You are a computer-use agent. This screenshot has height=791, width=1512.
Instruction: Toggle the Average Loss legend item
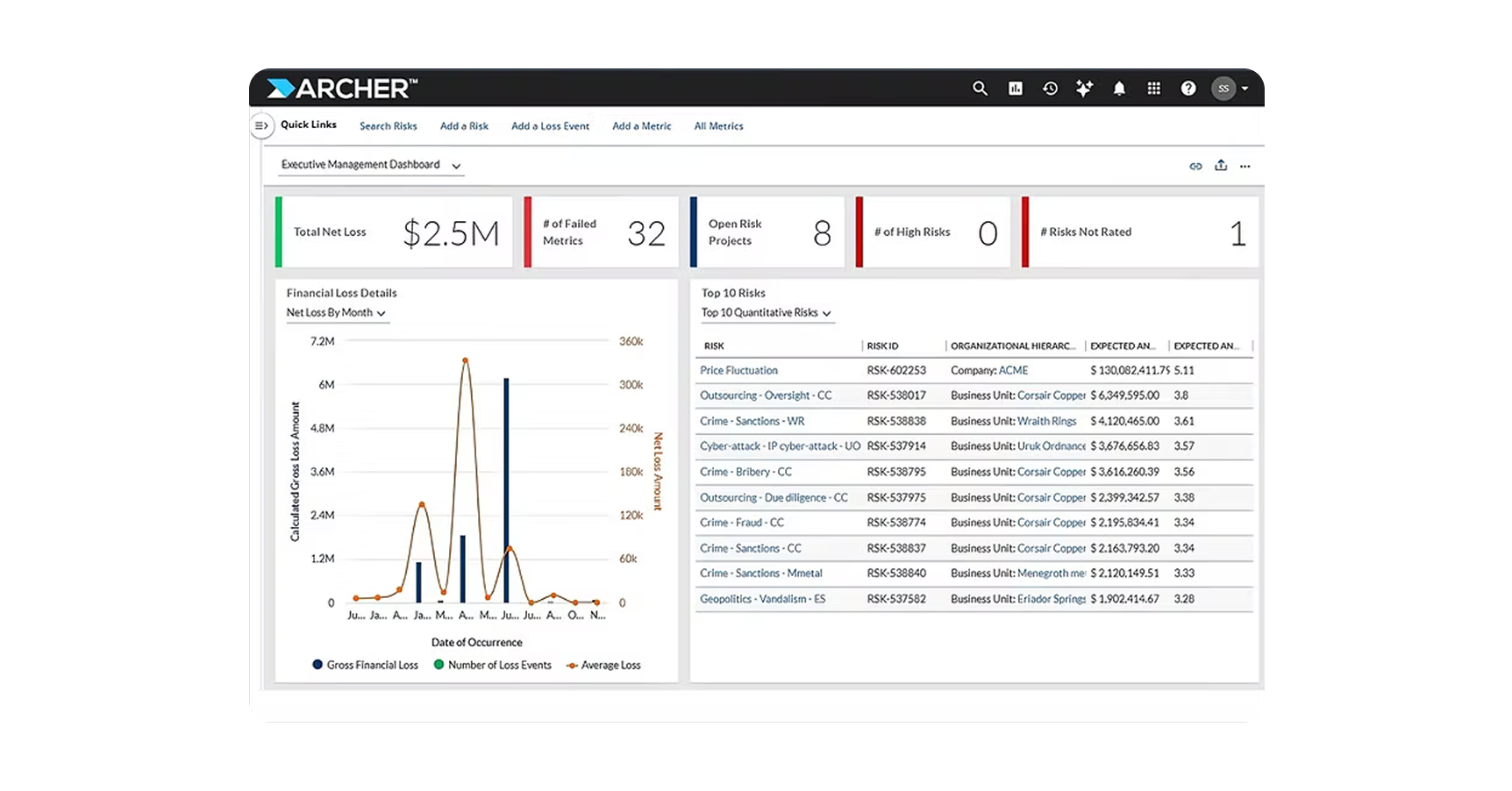click(x=603, y=666)
